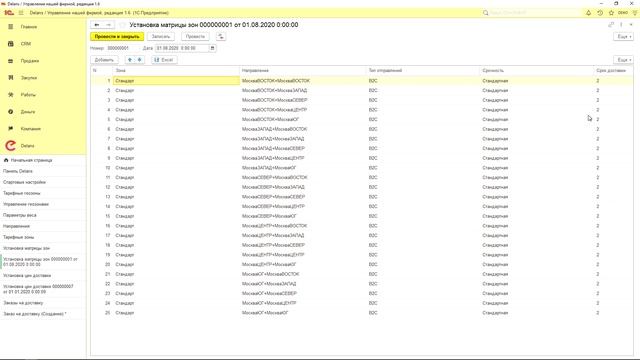Image resolution: width=640 pixels, height=360 pixels.
Task: Open the Компания section
Action: (31, 129)
